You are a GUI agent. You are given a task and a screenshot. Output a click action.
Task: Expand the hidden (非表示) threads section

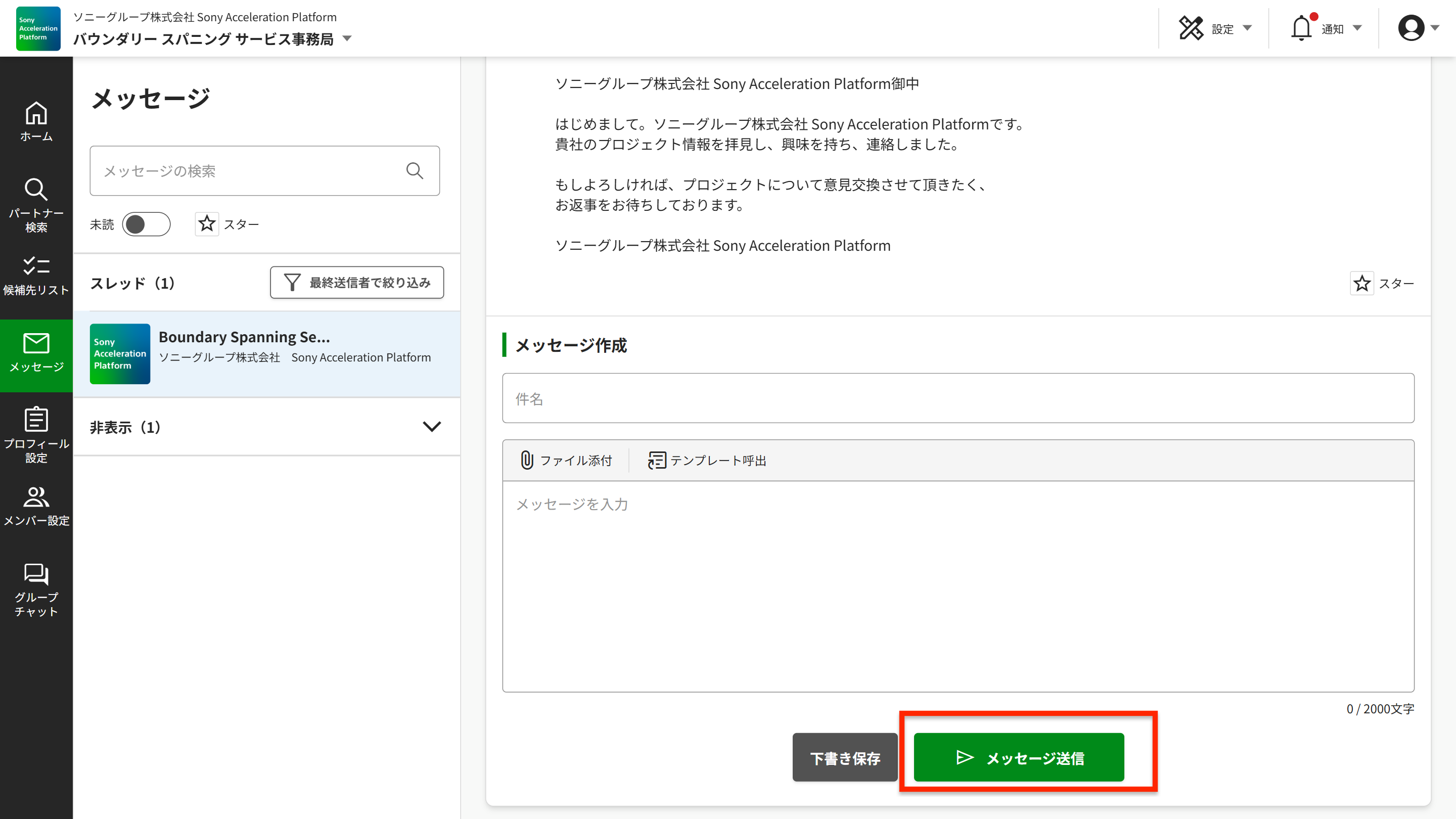pos(431,427)
